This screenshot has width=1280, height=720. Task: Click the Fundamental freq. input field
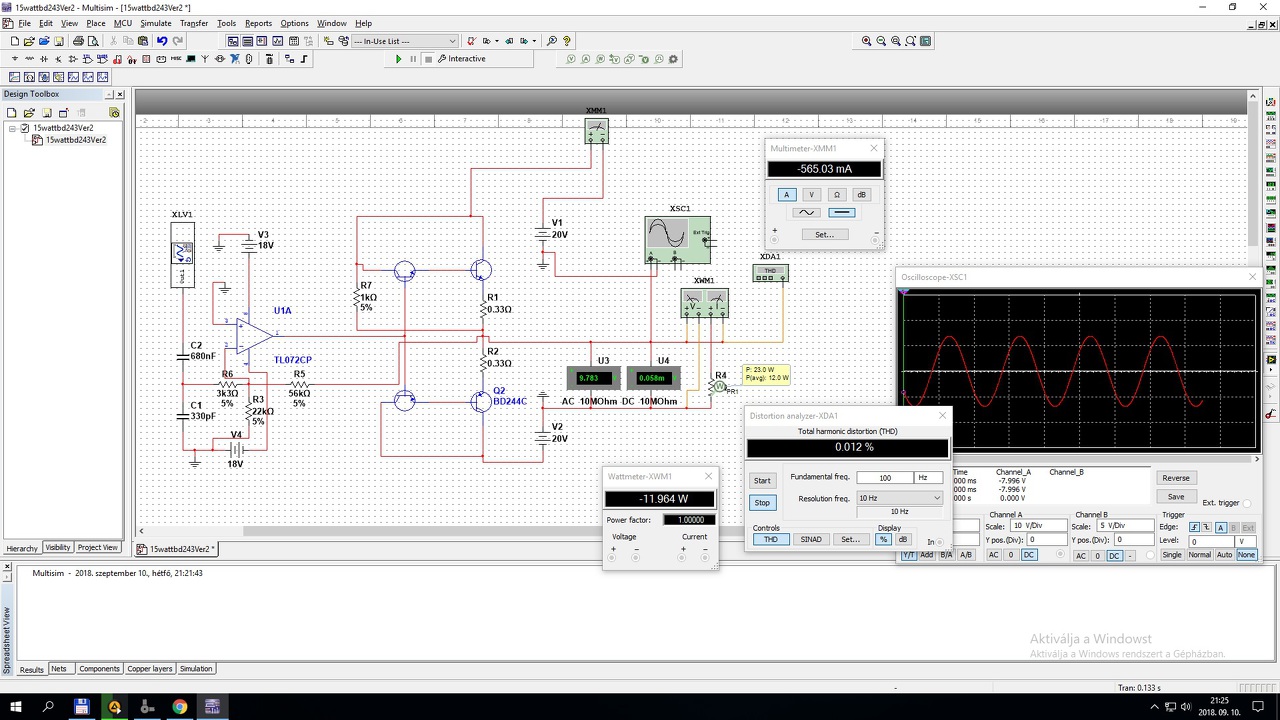pos(885,478)
